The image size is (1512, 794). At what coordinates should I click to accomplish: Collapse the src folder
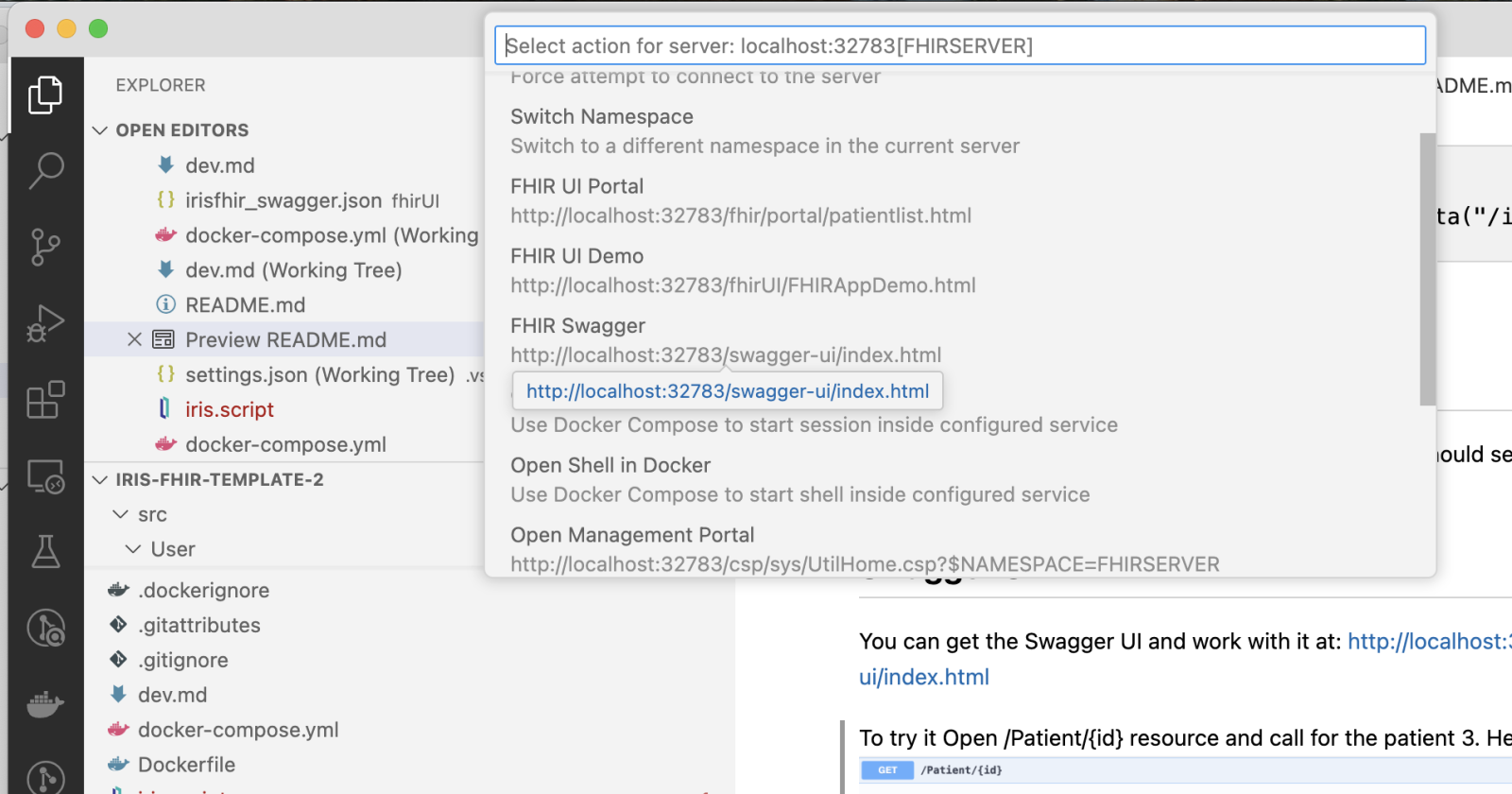click(121, 515)
